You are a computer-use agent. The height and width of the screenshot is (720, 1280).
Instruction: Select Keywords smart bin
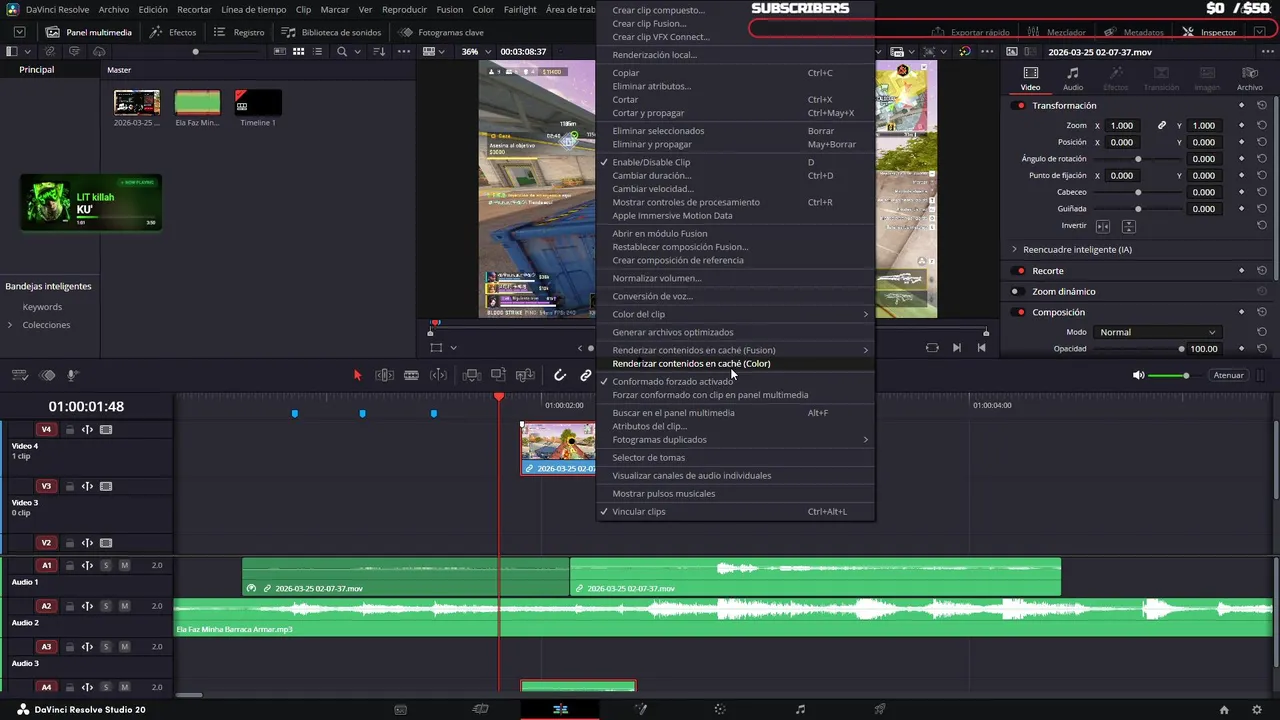(x=42, y=307)
